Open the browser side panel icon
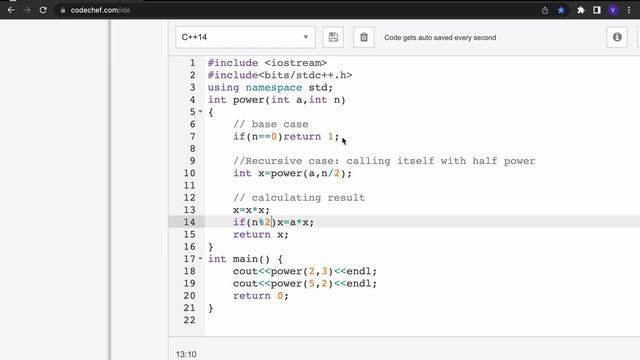Screen dimensions: 640x360 pyautogui.click(x=597, y=10)
